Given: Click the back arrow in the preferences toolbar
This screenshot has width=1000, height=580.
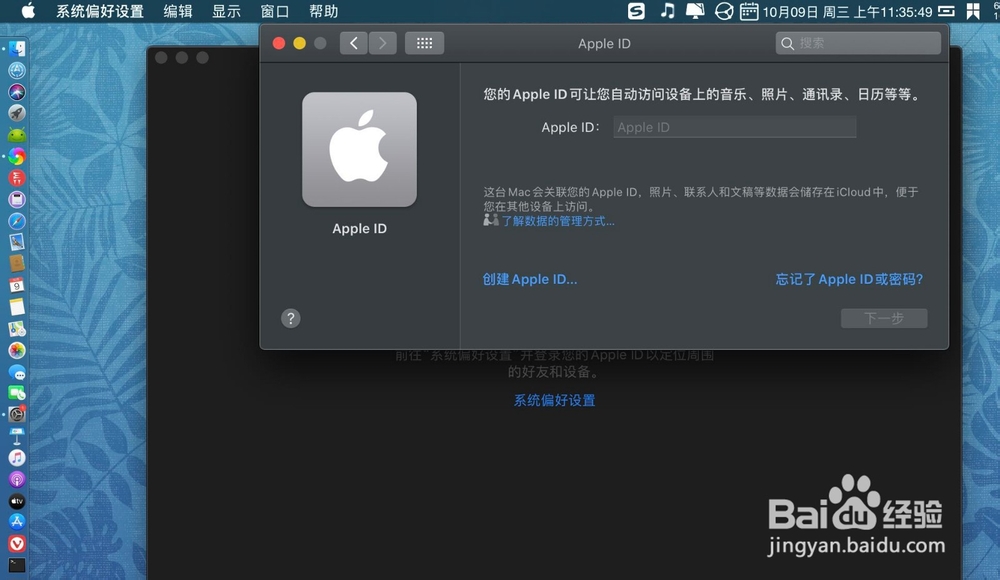Looking at the screenshot, I should tap(353, 43).
